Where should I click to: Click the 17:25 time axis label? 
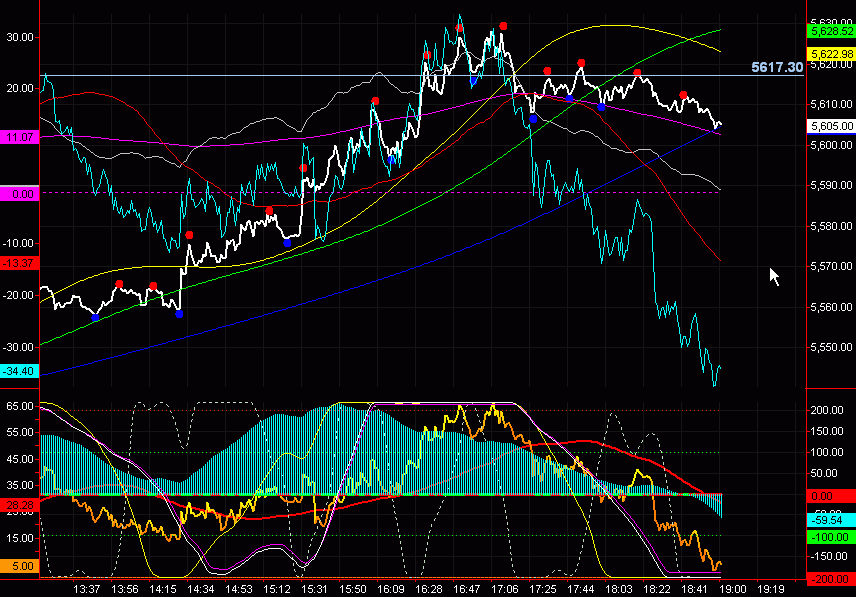click(x=543, y=589)
